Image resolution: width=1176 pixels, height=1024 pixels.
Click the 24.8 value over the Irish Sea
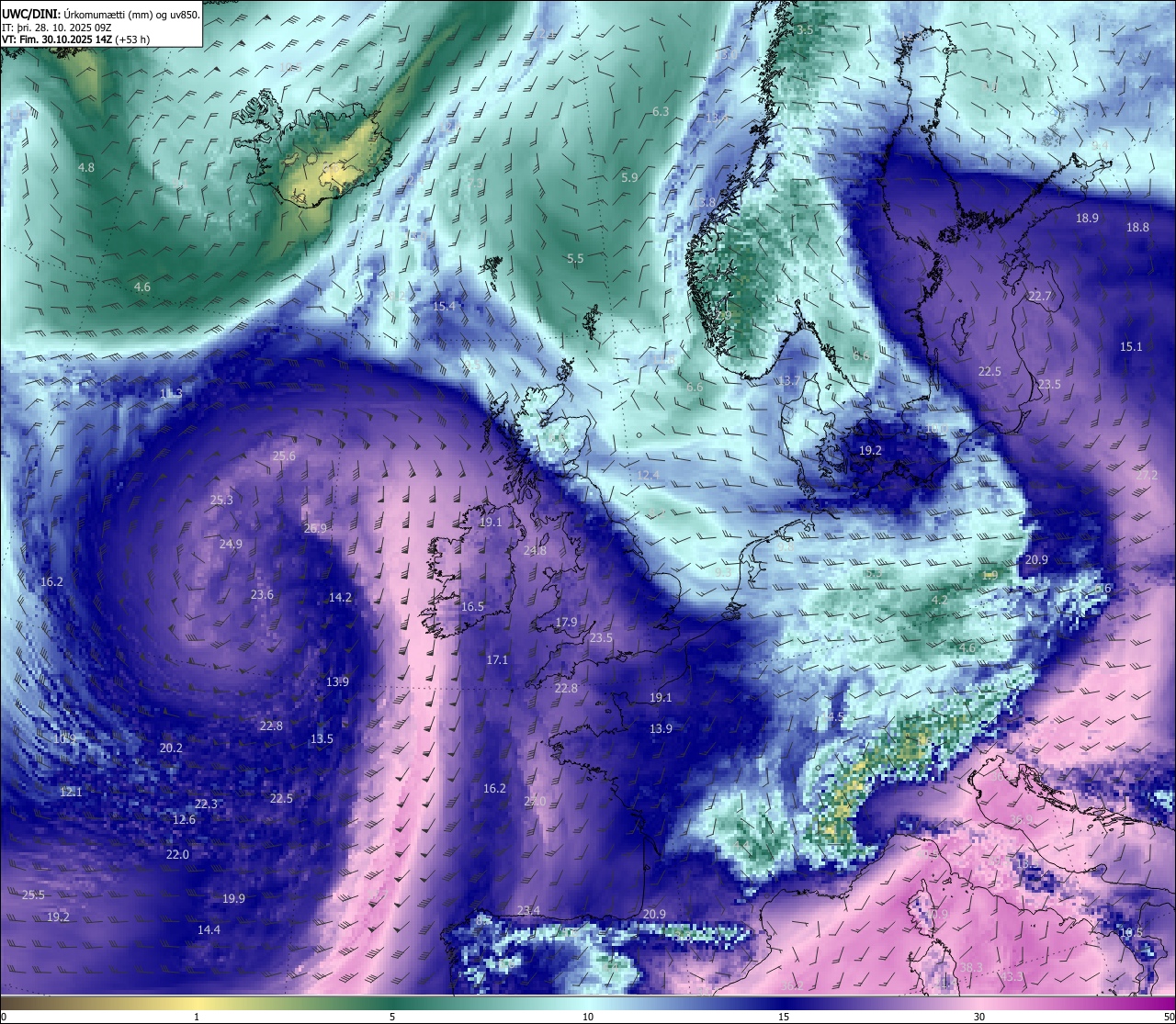535,550
